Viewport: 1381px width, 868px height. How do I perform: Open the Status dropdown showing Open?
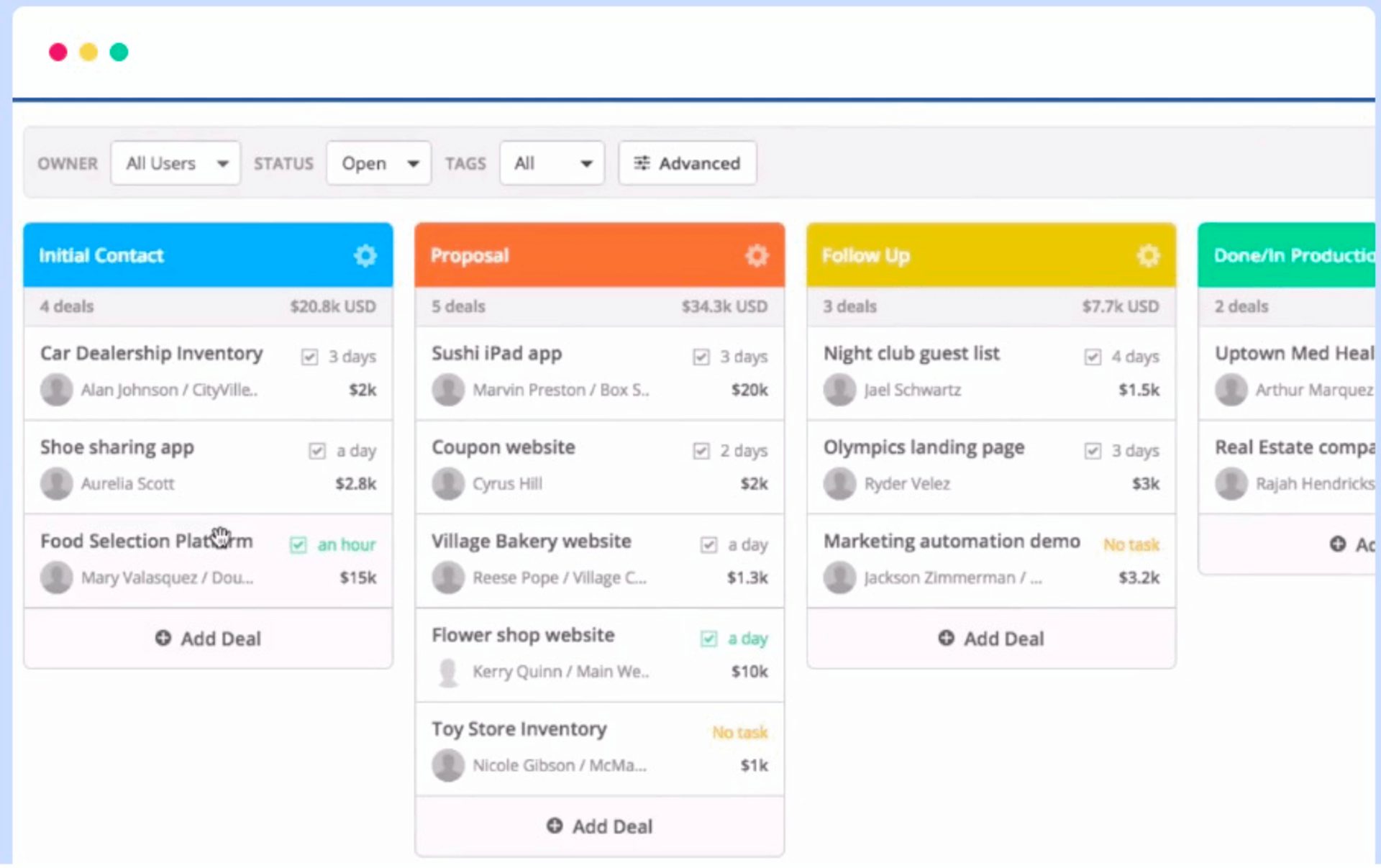click(x=378, y=163)
